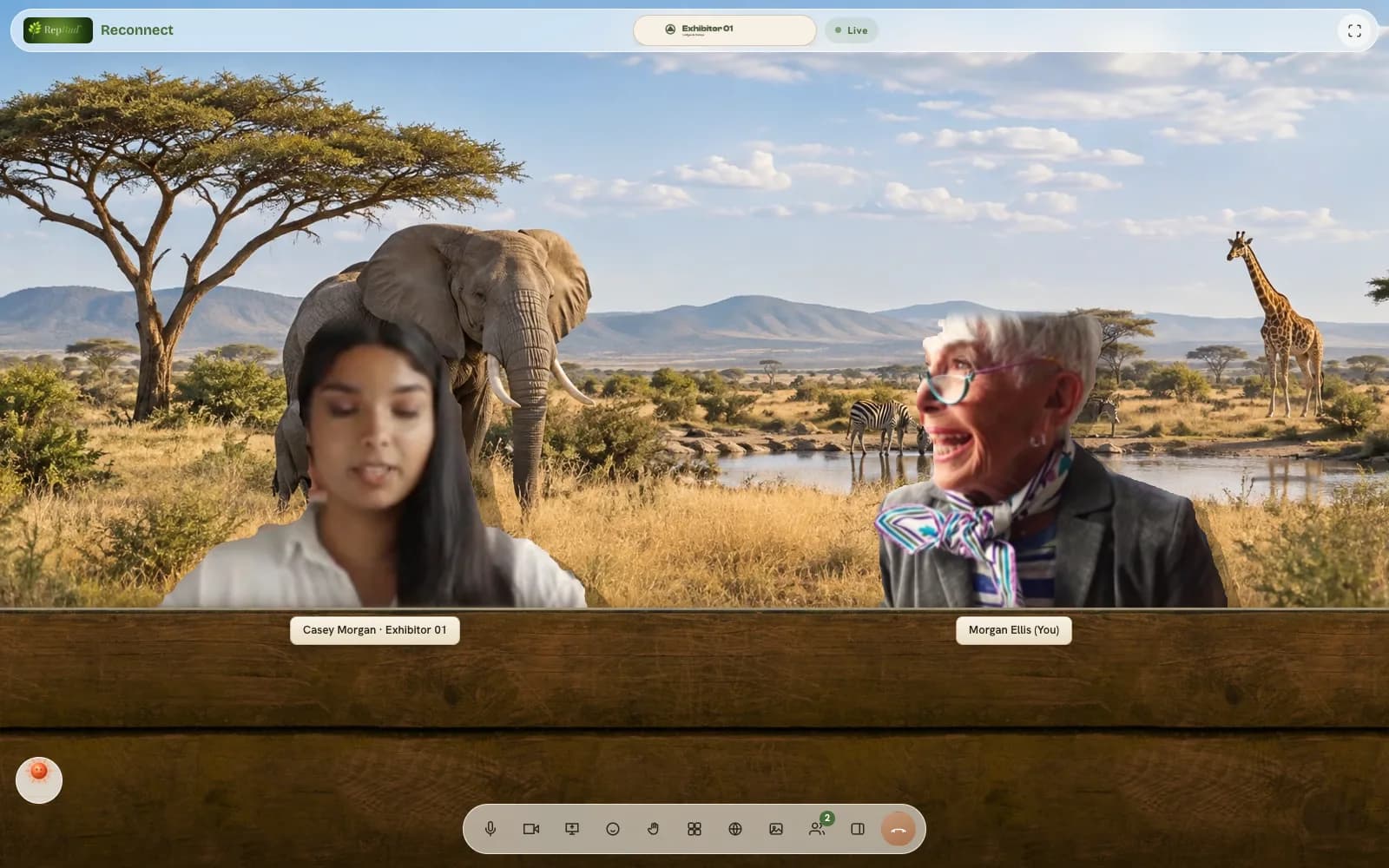
Task: Click the Live status badge
Action: [851, 30]
